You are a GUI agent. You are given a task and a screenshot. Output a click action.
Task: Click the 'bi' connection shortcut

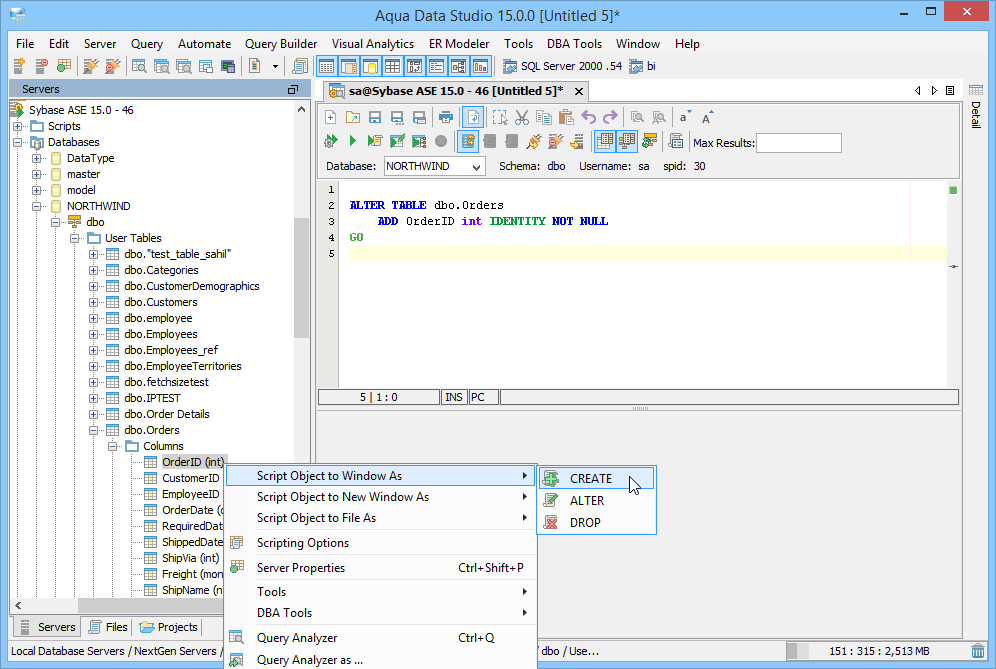pos(642,66)
